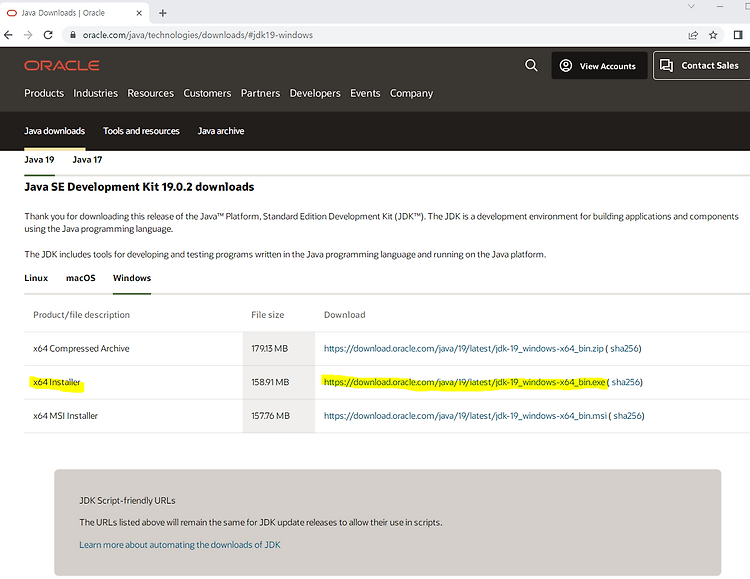Screen dimensions: 750x579
Task: Open the Developers menu
Action: pyautogui.click(x=315, y=93)
